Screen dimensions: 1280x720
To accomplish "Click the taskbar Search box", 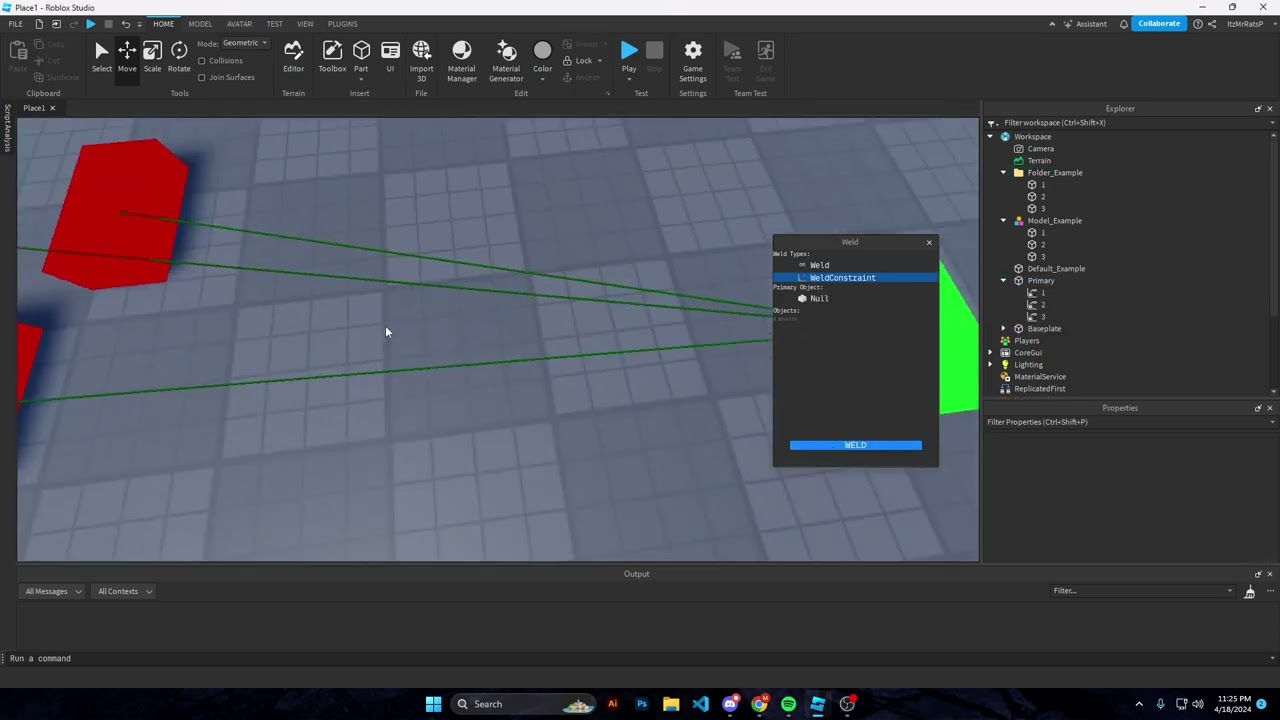I will [522, 704].
